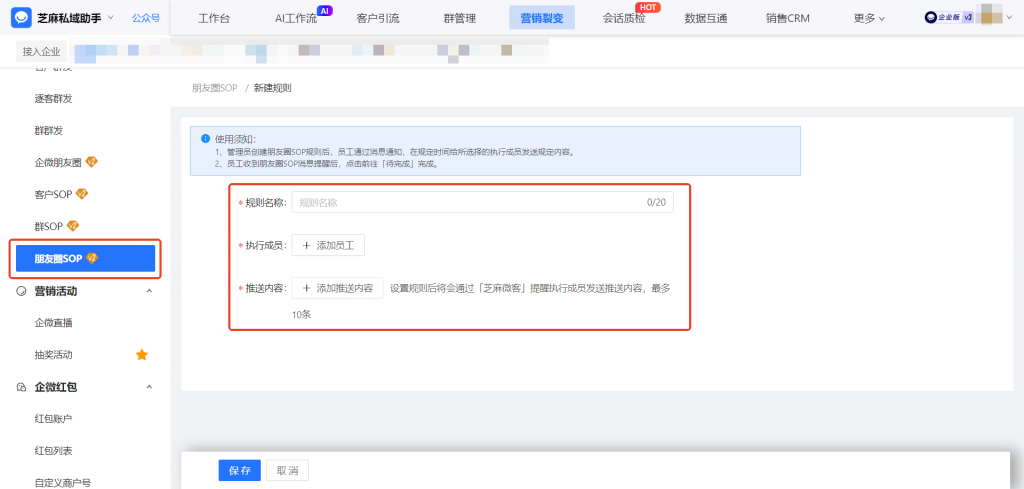Select 朋友圈SOP in sidebar

[86, 259]
